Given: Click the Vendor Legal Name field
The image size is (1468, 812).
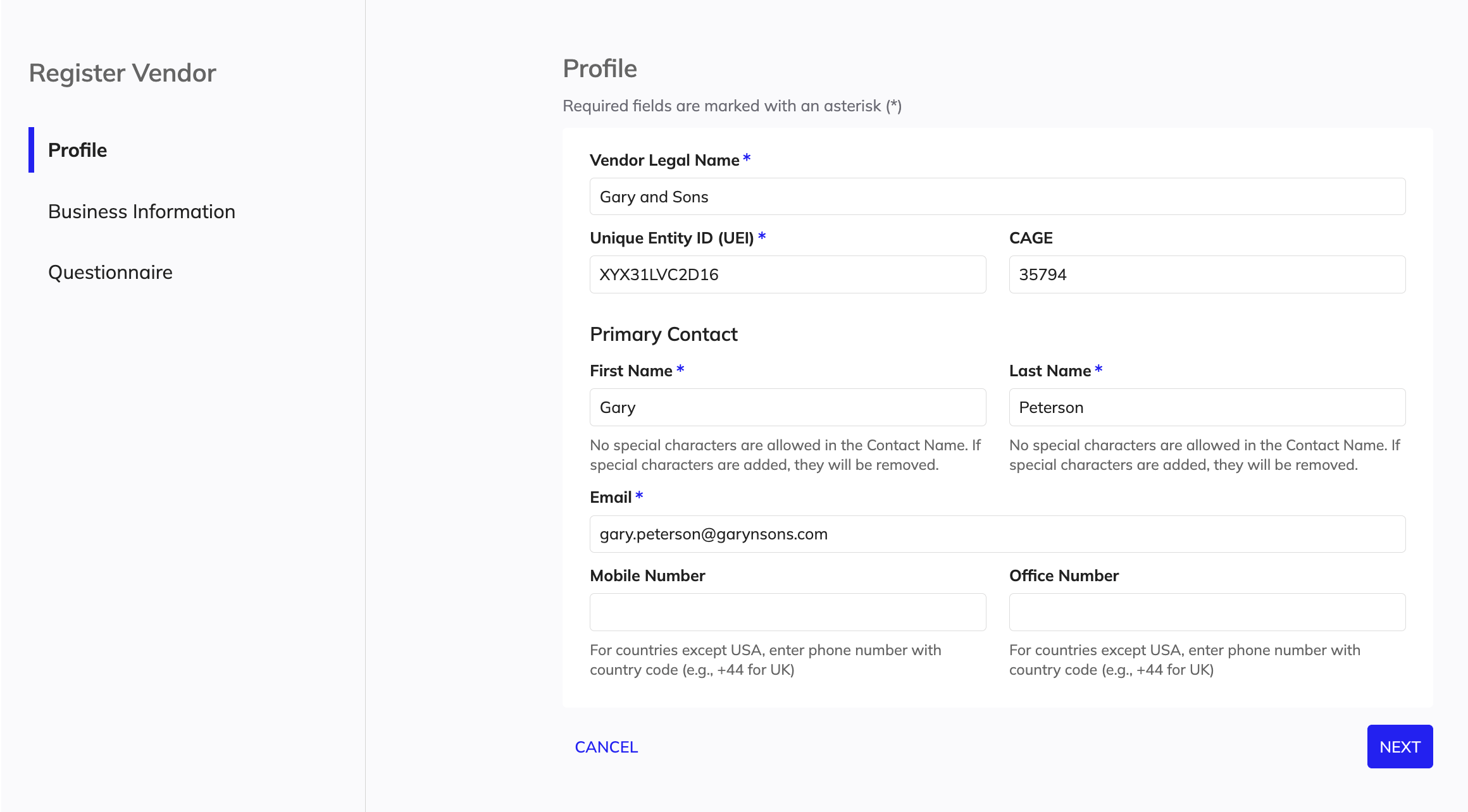Looking at the screenshot, I should tap(997, 197).
